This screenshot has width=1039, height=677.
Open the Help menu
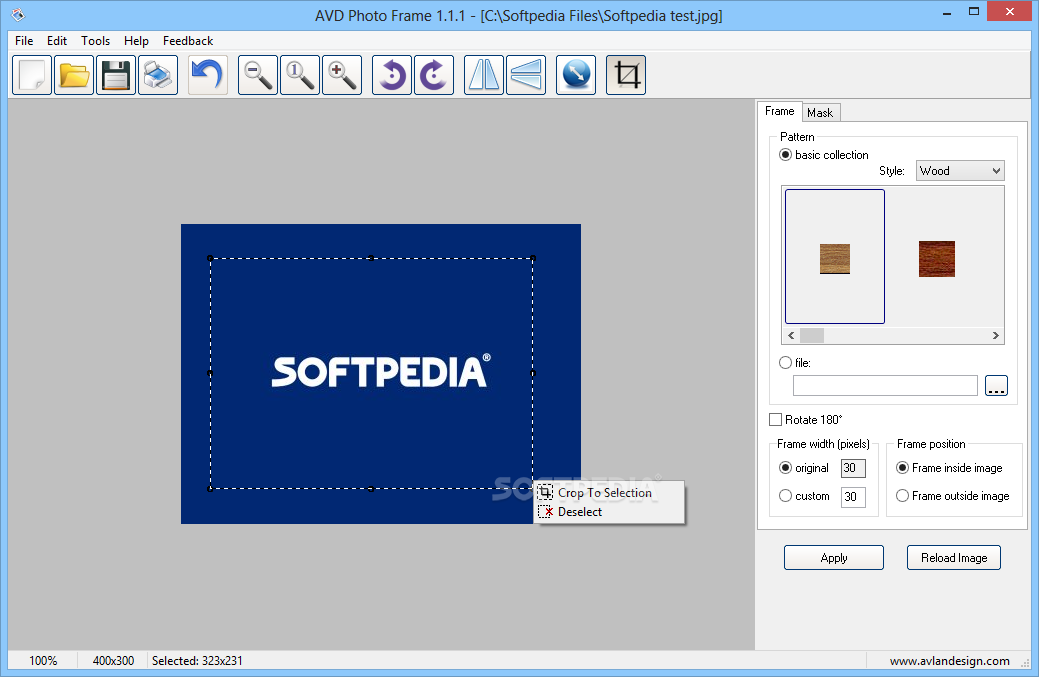136,40
